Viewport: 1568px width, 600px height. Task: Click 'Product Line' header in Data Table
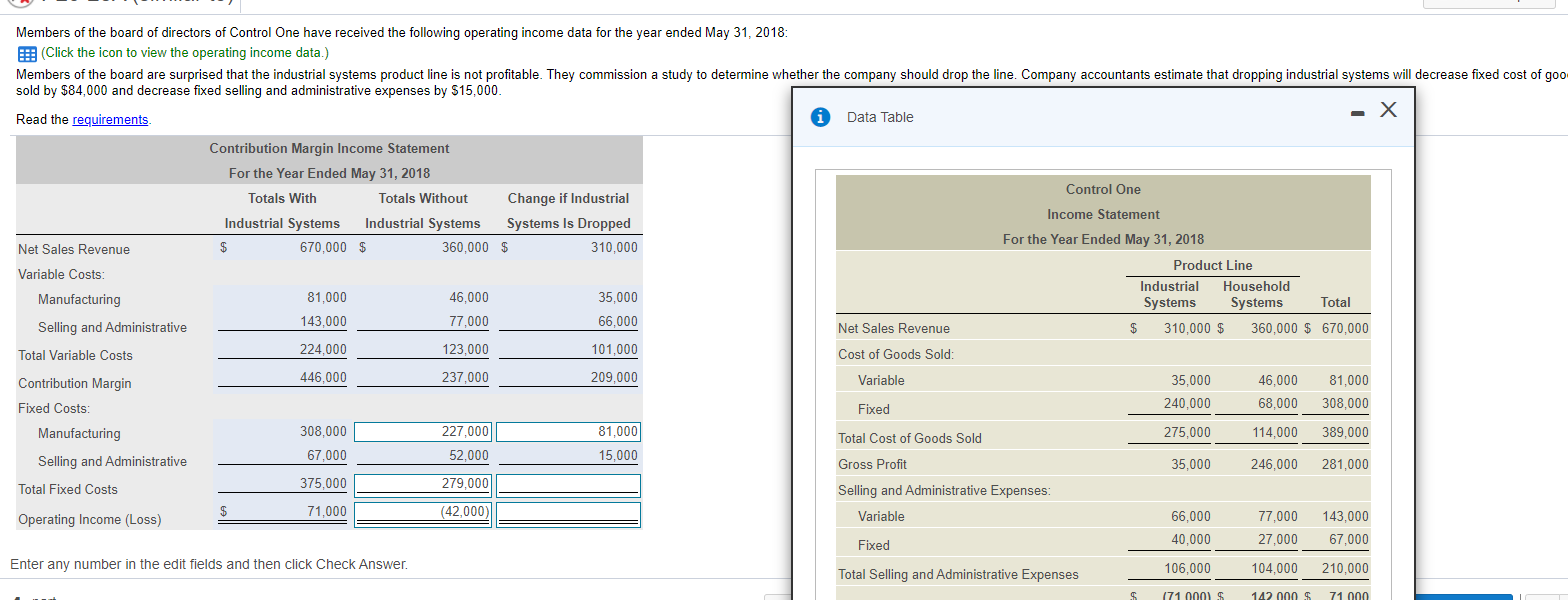1212,265
